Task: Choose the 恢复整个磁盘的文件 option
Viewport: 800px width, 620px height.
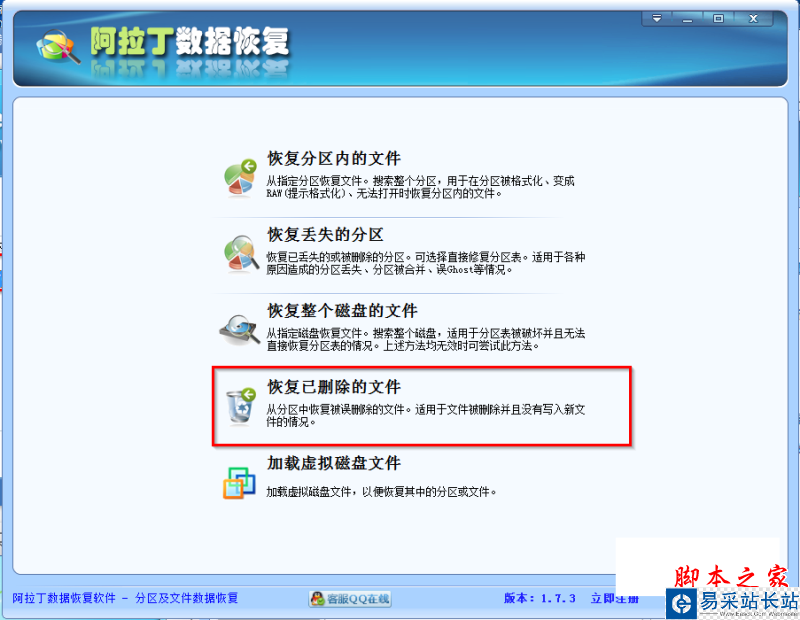Action: [342, 310]
